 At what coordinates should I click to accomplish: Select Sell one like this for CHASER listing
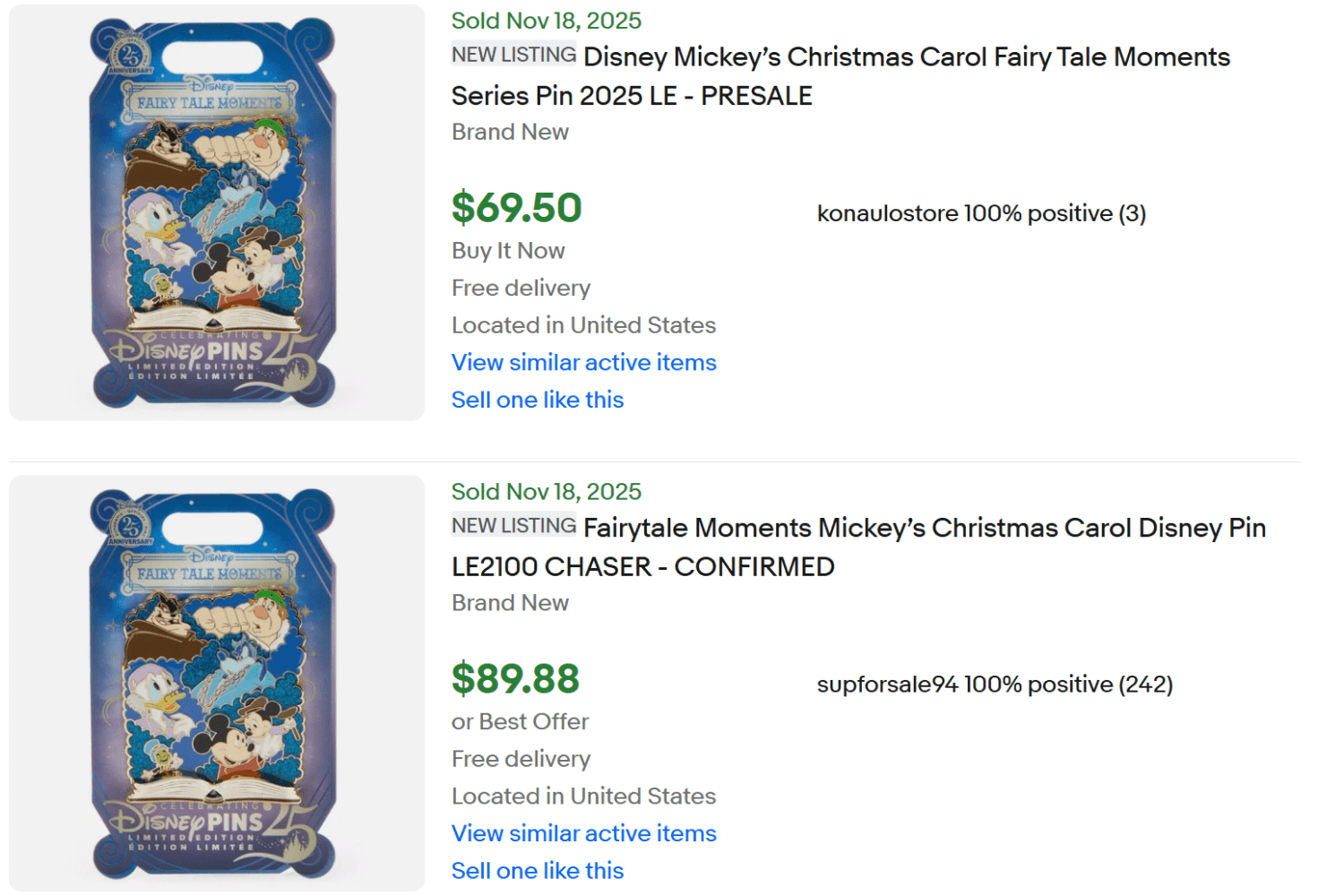538,870
